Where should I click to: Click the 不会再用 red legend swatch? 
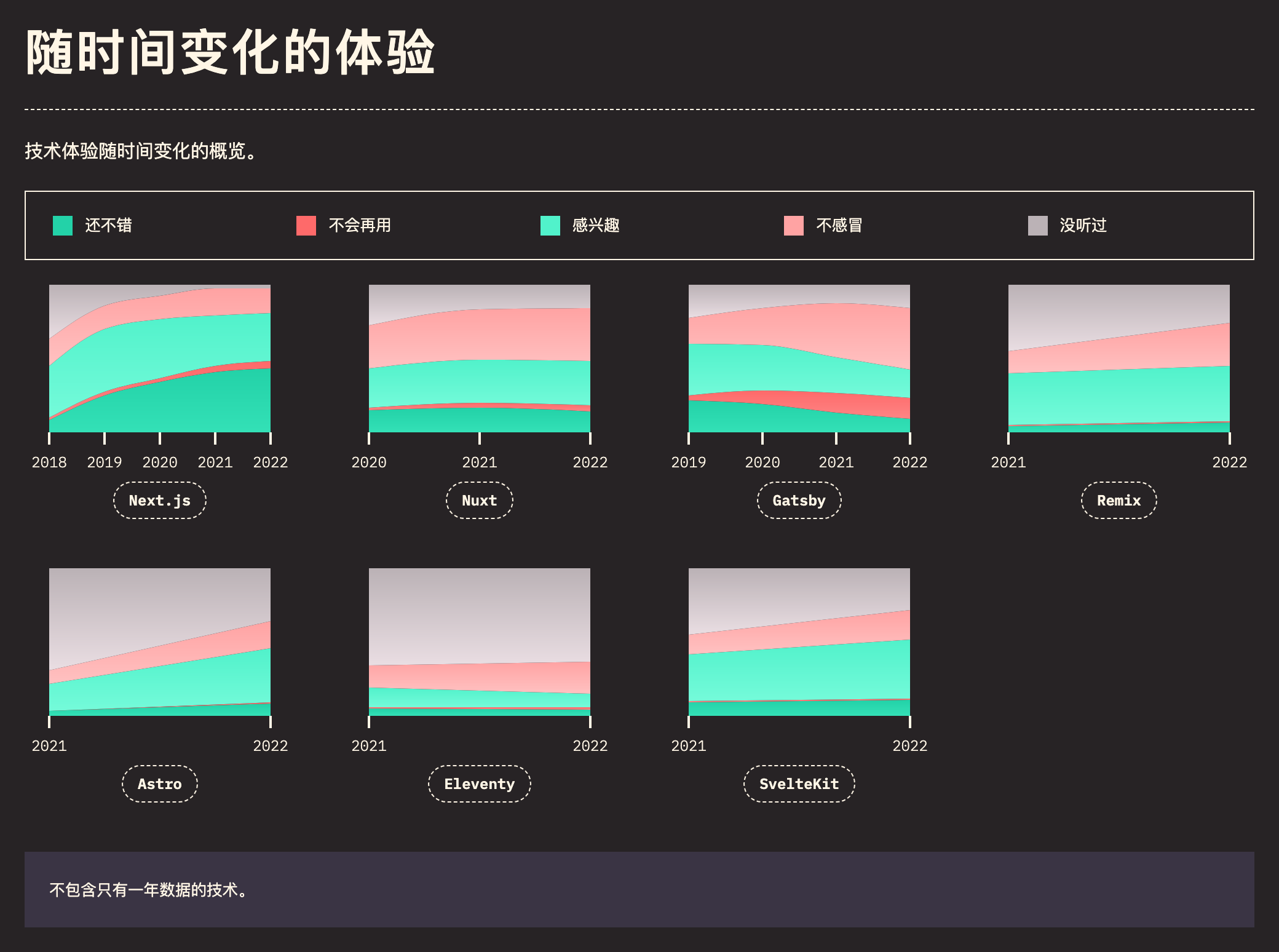pyautogui.click(x=306, y=226)
